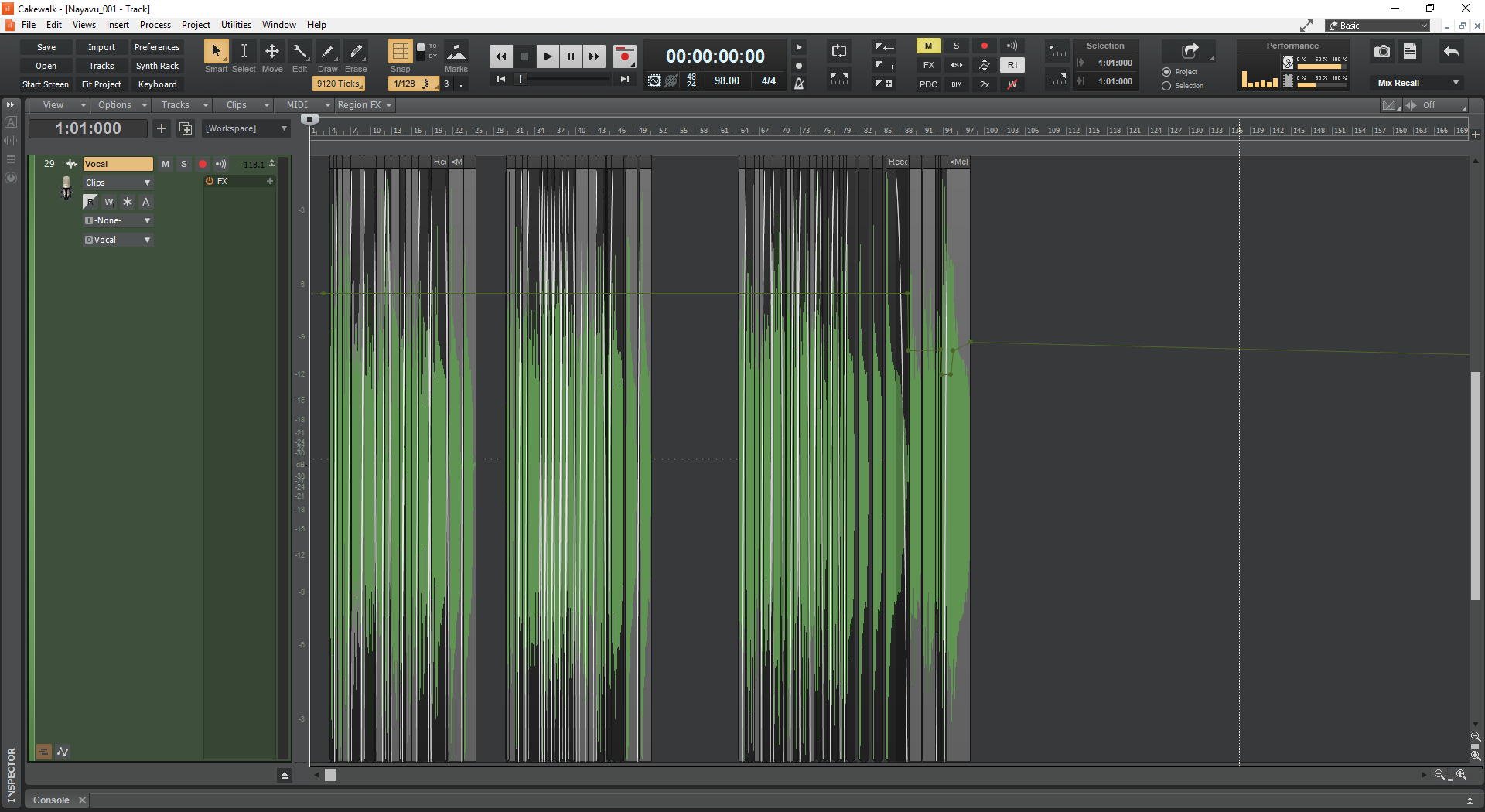Pick the Erase tool

click(356, 52)
